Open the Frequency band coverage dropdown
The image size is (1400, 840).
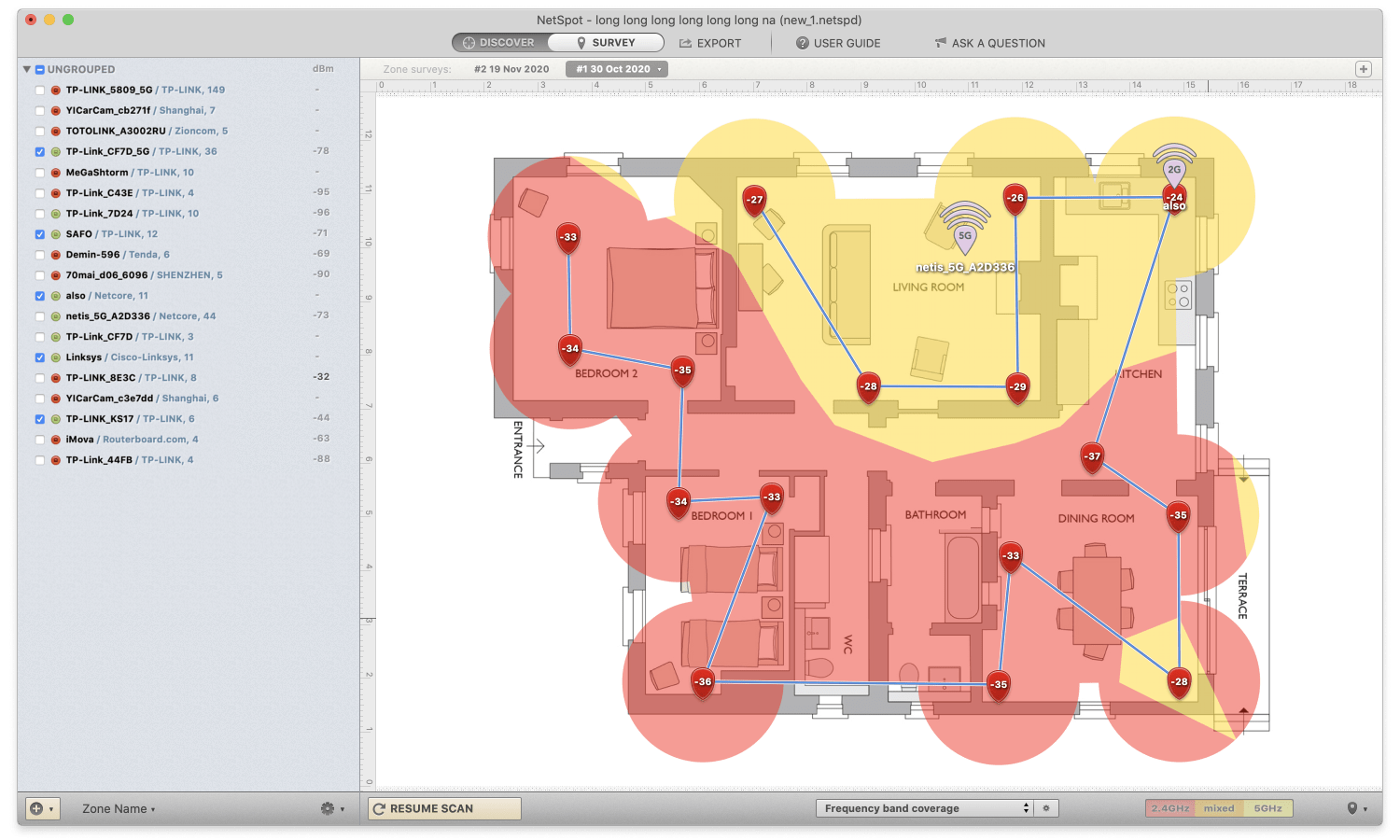924,808
